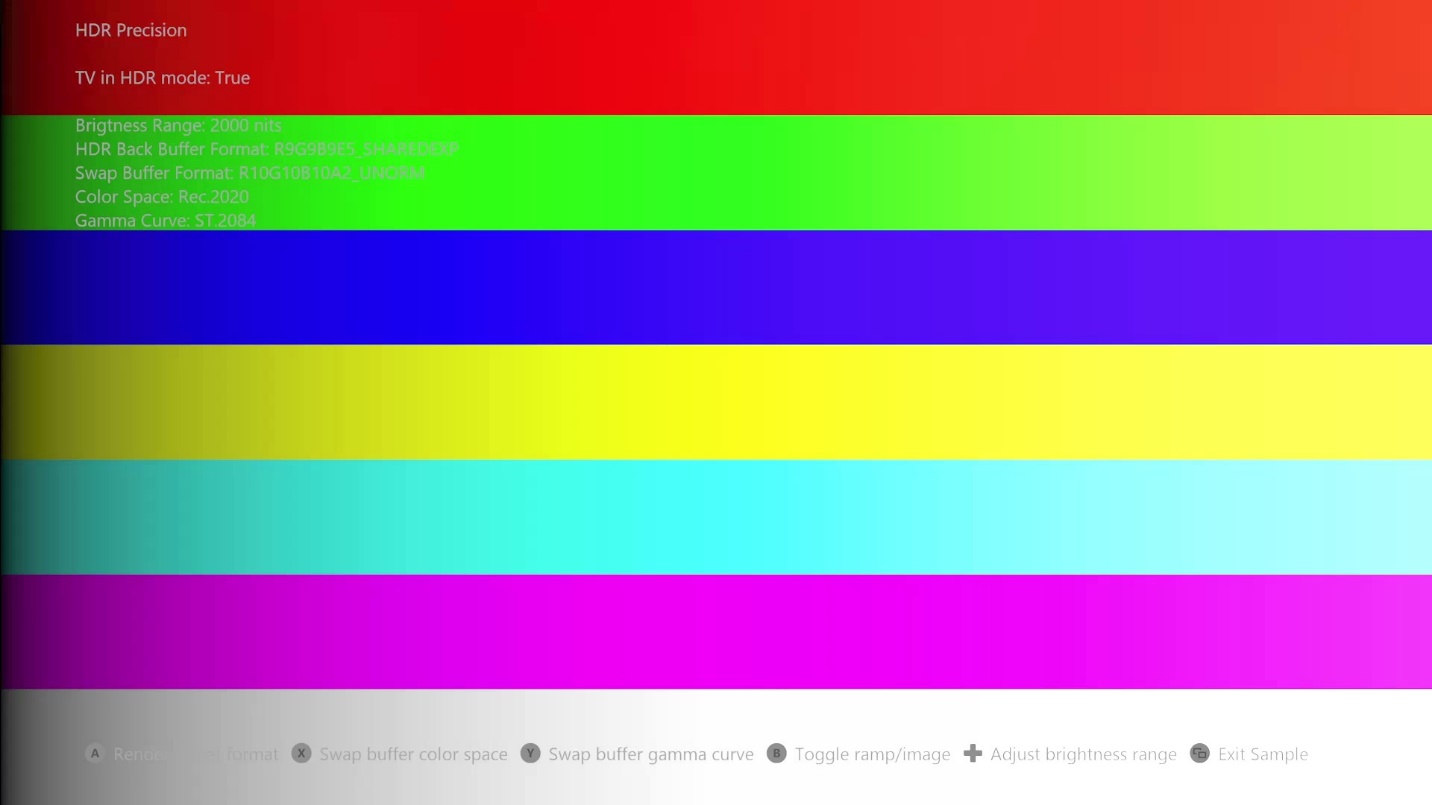Select the render target format label

point(196,754)
